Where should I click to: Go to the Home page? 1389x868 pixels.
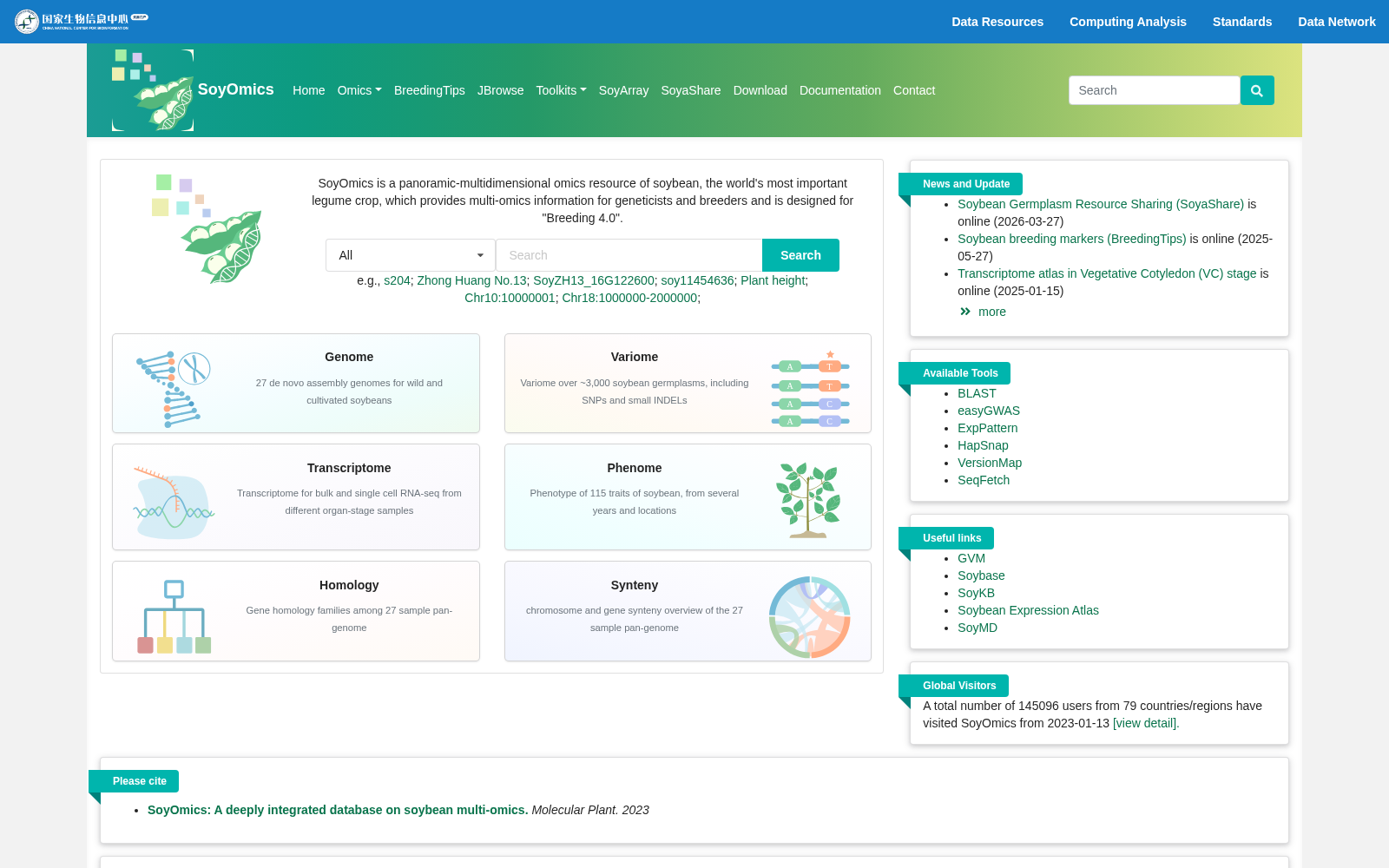(308, 90)
